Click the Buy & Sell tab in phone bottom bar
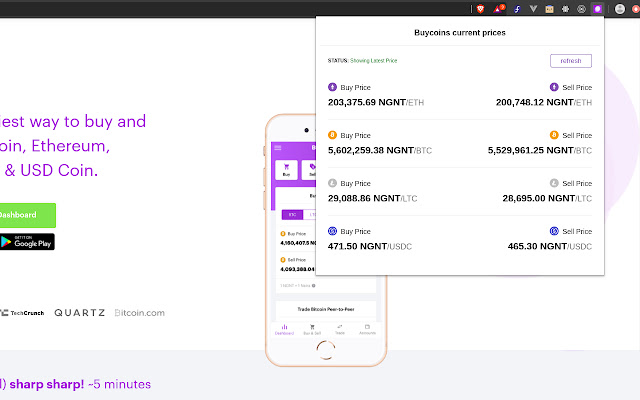This screenshot has height=400, width=640. pyautogui.click(x=312, y=330)
